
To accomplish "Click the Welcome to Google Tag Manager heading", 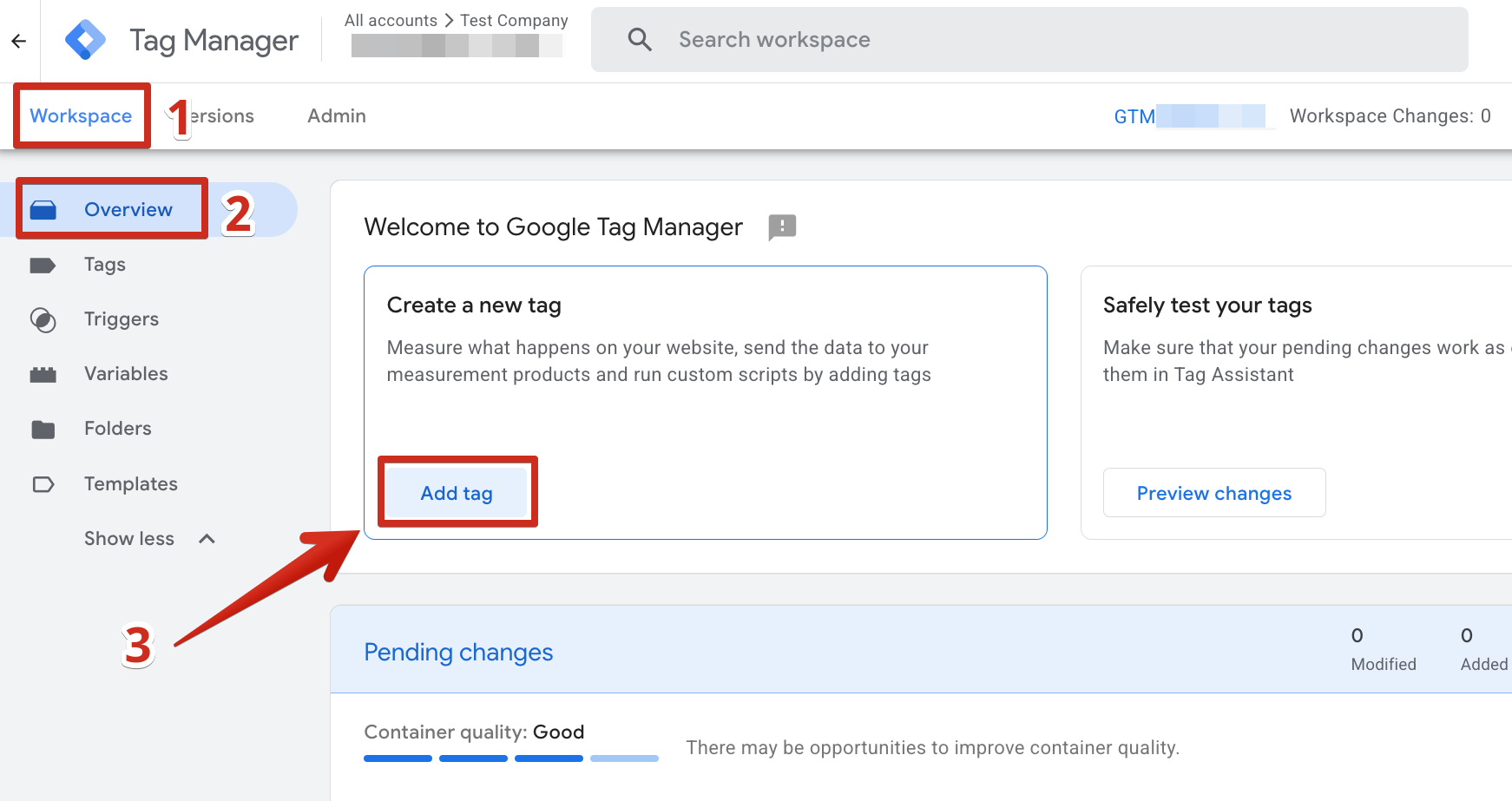I will coord(554,227).
